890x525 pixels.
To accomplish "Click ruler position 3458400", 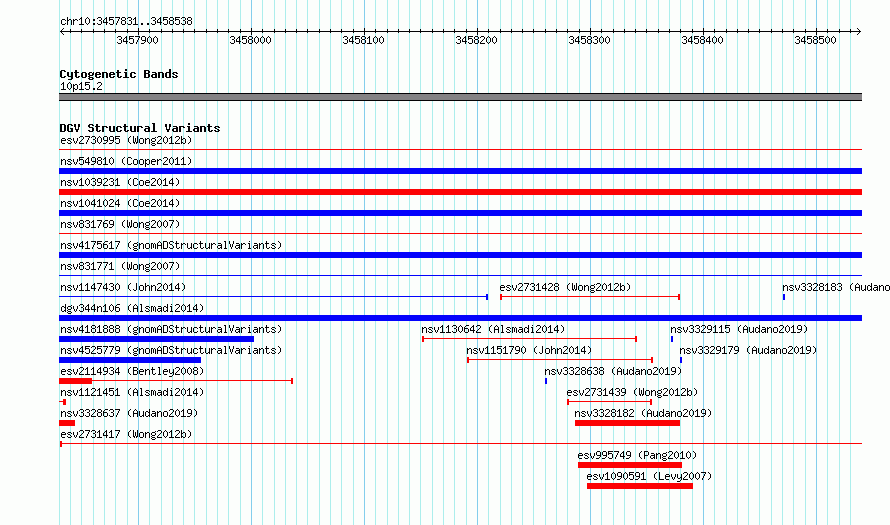I will [x=702, y=40].
